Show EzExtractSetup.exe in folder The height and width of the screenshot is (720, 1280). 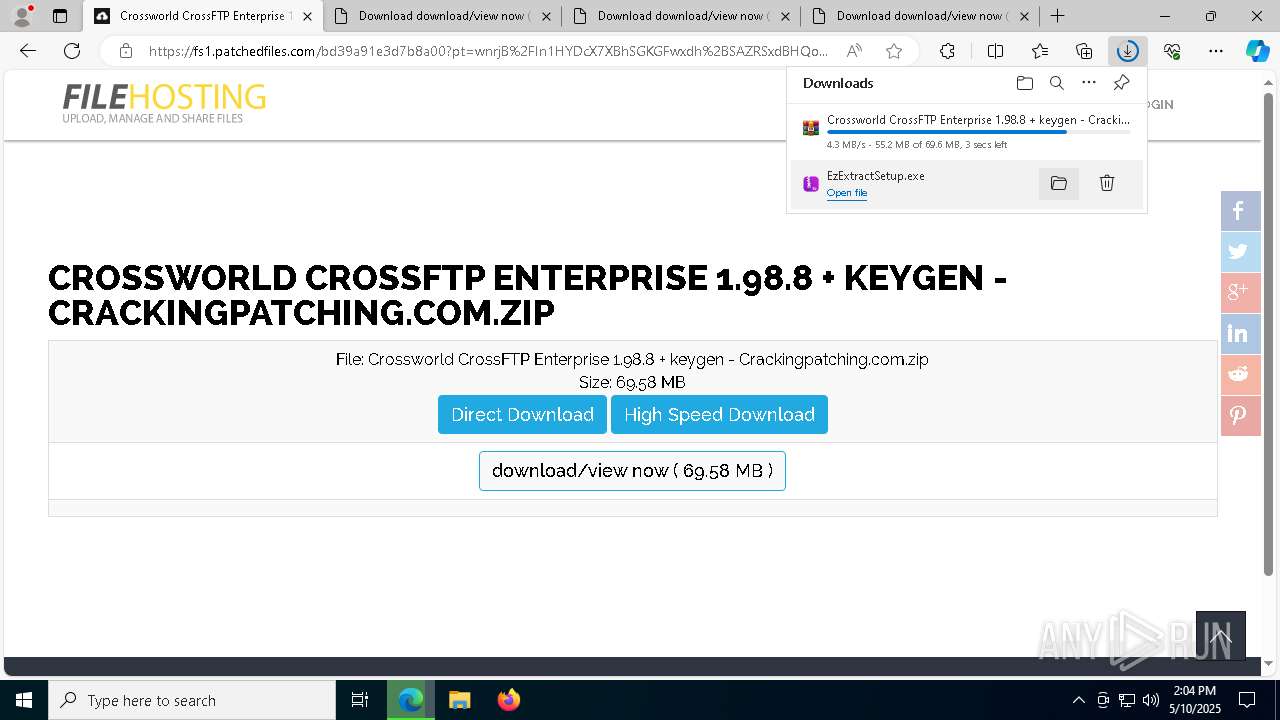coord(1059,183)
